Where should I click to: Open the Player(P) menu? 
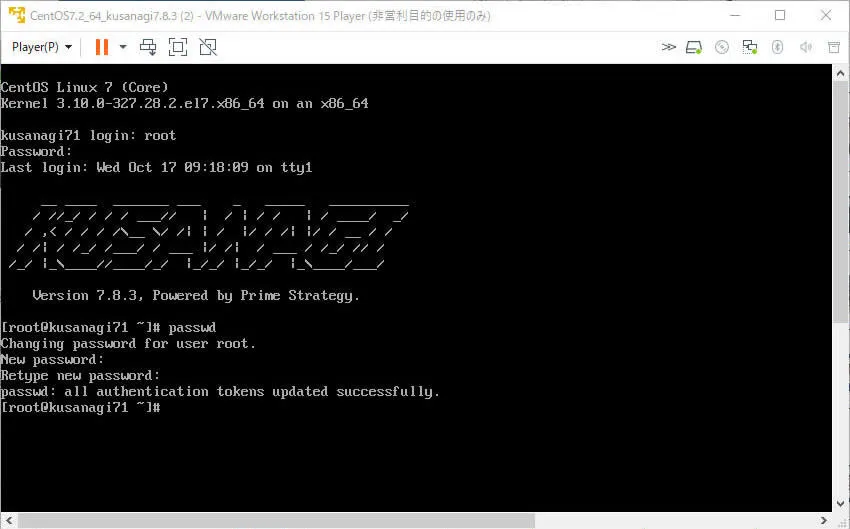click(x=42, y=47)
